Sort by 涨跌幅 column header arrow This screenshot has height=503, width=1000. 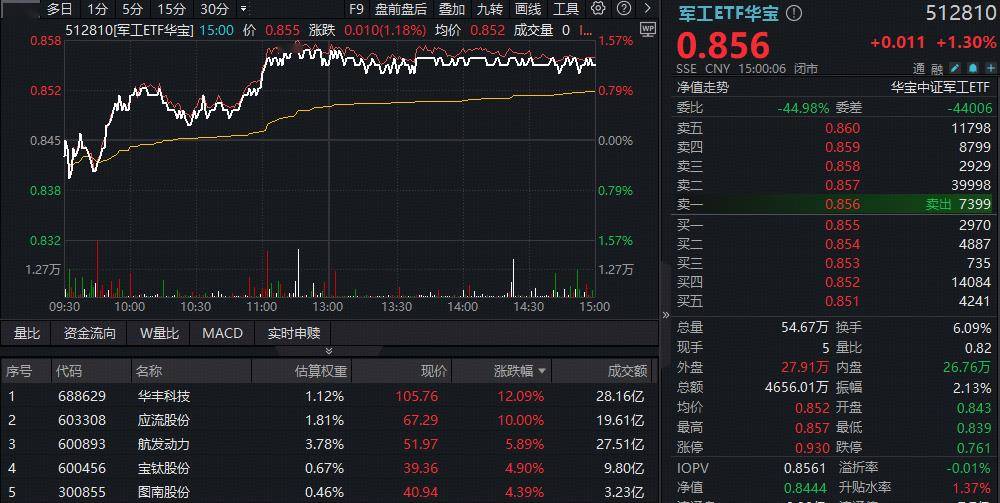click(543, 371)
